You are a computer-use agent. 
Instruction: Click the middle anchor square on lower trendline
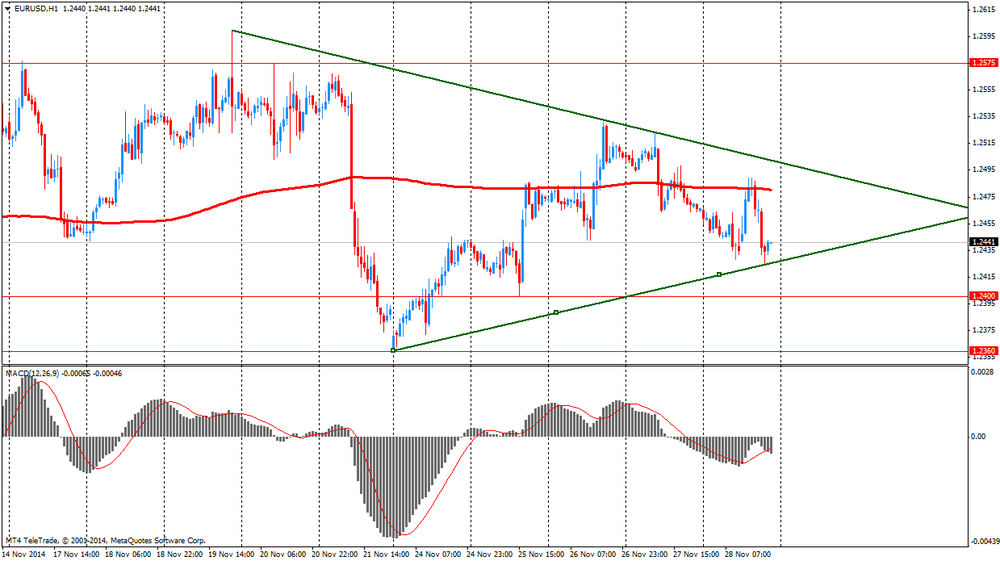pyautogui.click(x=556, y=312)
